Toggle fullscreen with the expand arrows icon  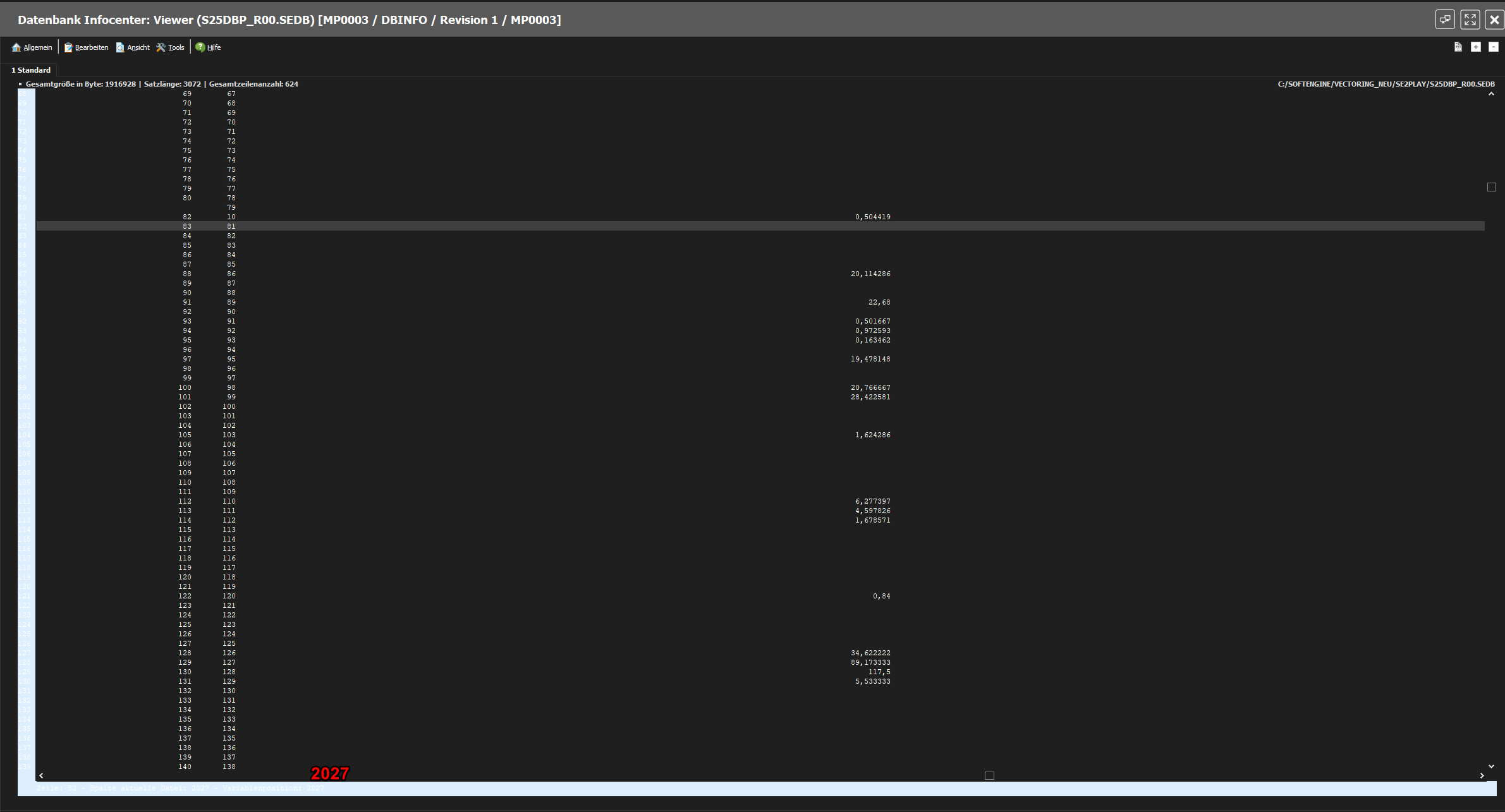click(x=1470, y=20)
